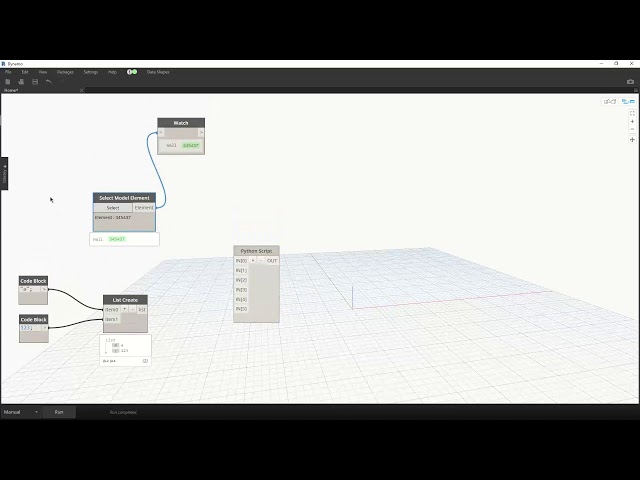This screenshot has width=640, height=480.
Task: Click the item1 port on List Create
Action: click(x=112, y=319)
